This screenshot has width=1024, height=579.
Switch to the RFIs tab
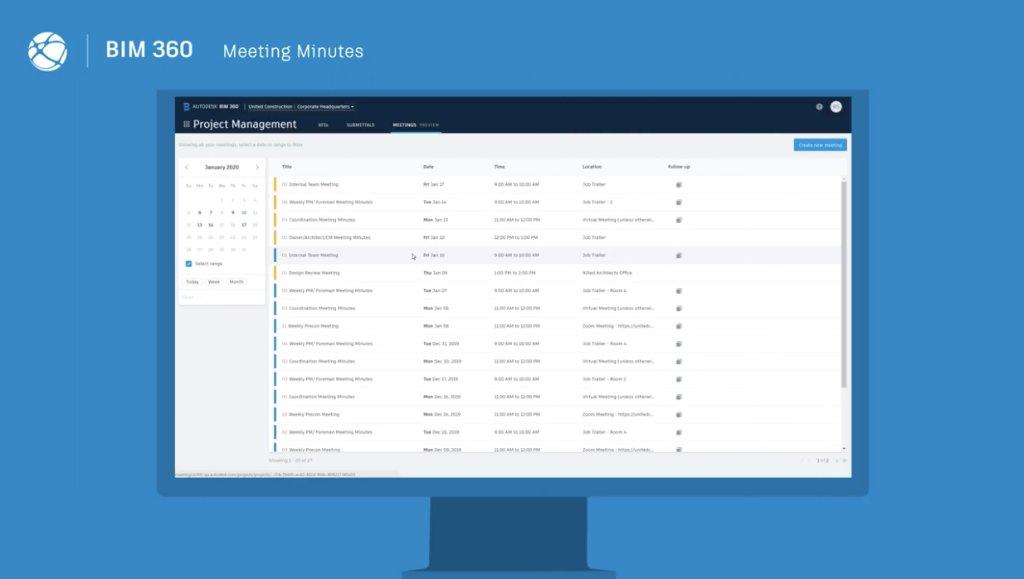[x=323, y=125]
